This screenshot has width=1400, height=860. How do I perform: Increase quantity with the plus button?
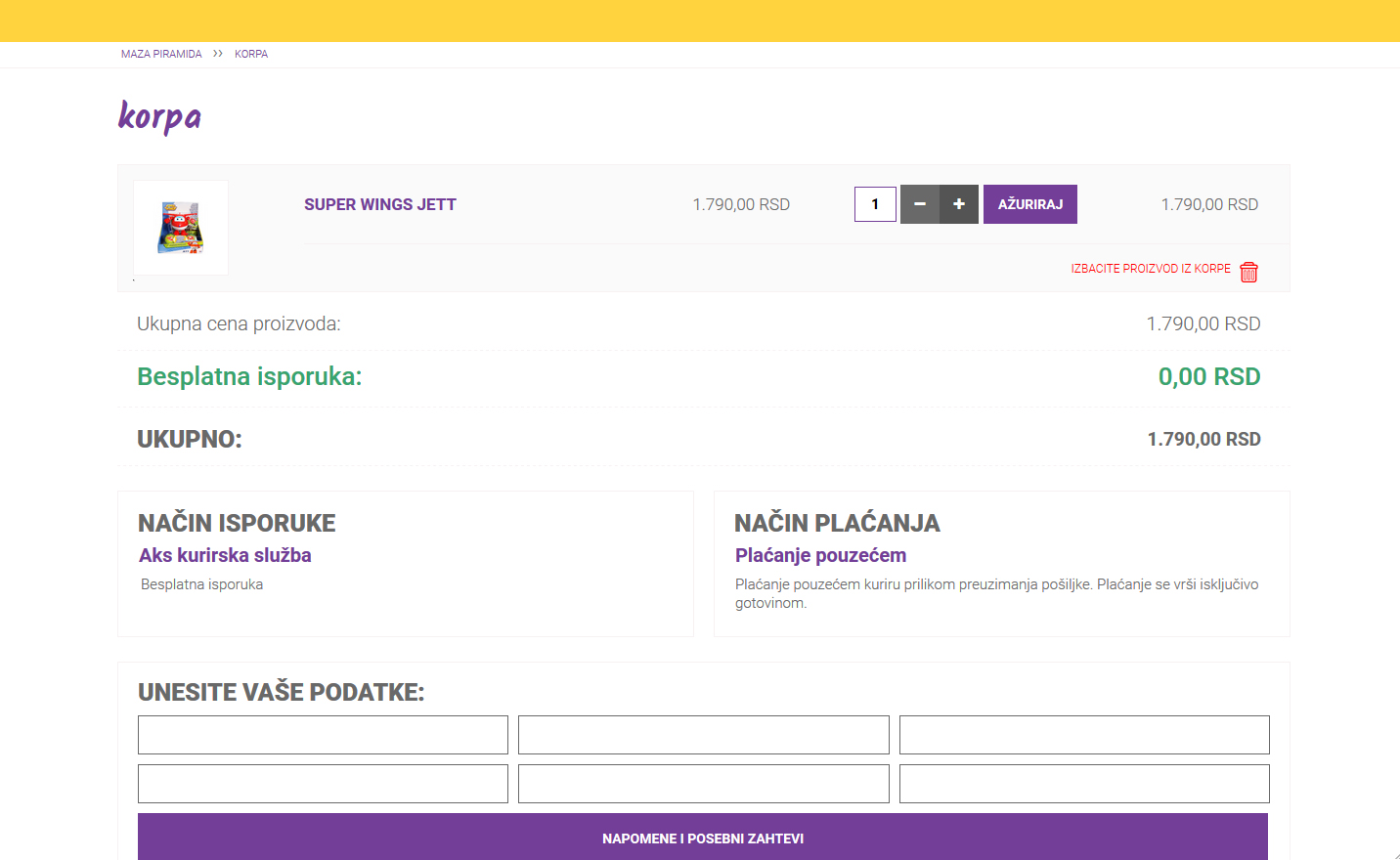point(959,204)
